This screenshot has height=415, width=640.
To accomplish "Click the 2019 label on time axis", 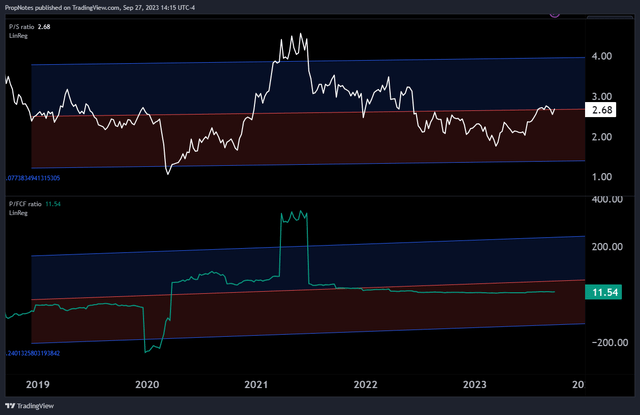I will [x=38, y=384].
